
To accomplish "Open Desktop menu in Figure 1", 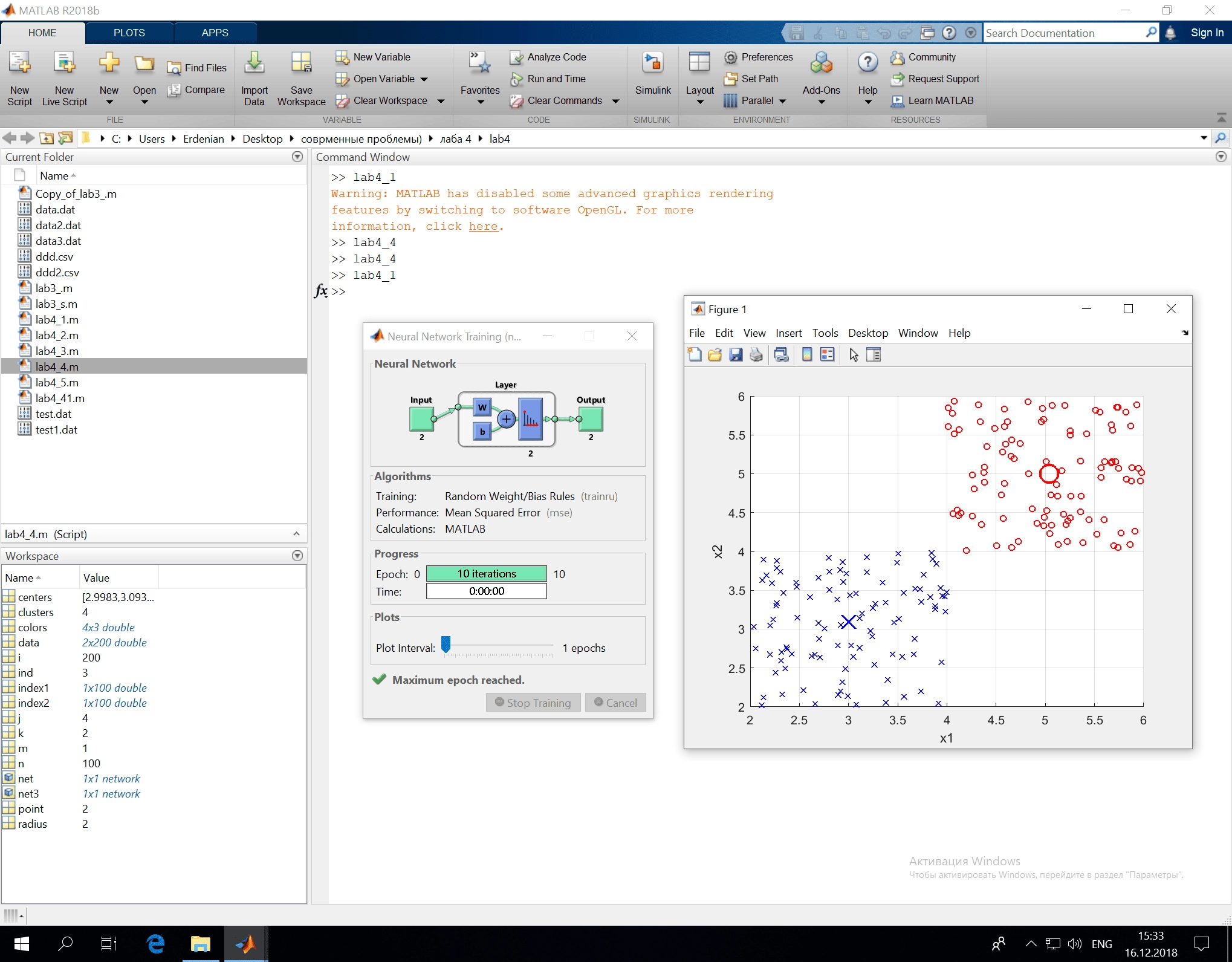I will point(867,333).
